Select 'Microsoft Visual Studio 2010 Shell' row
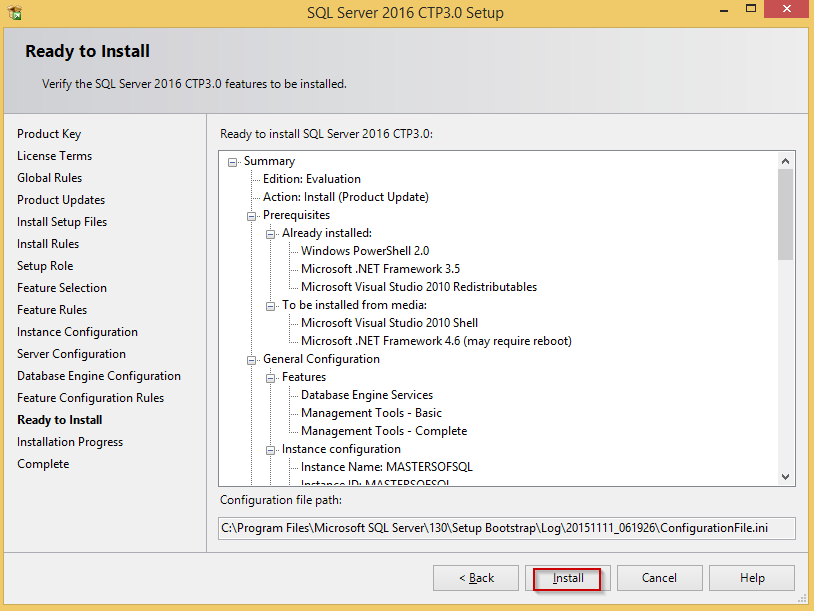This screenshot has width=814, height=611. (389, 323)
